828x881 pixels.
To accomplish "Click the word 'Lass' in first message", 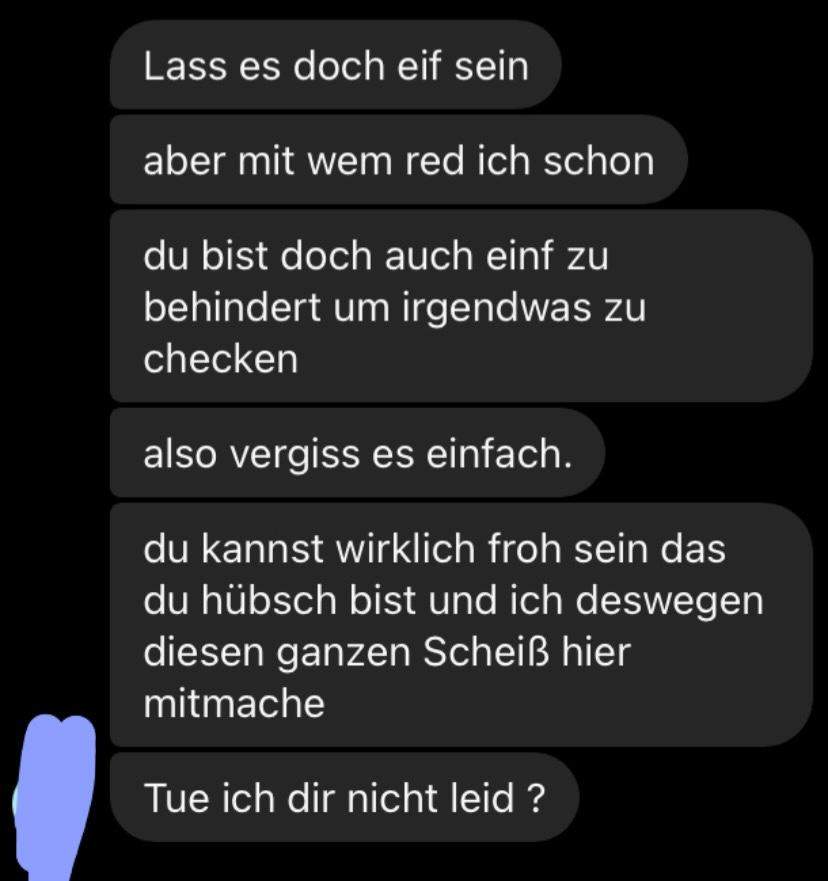I will click(185, 65).
